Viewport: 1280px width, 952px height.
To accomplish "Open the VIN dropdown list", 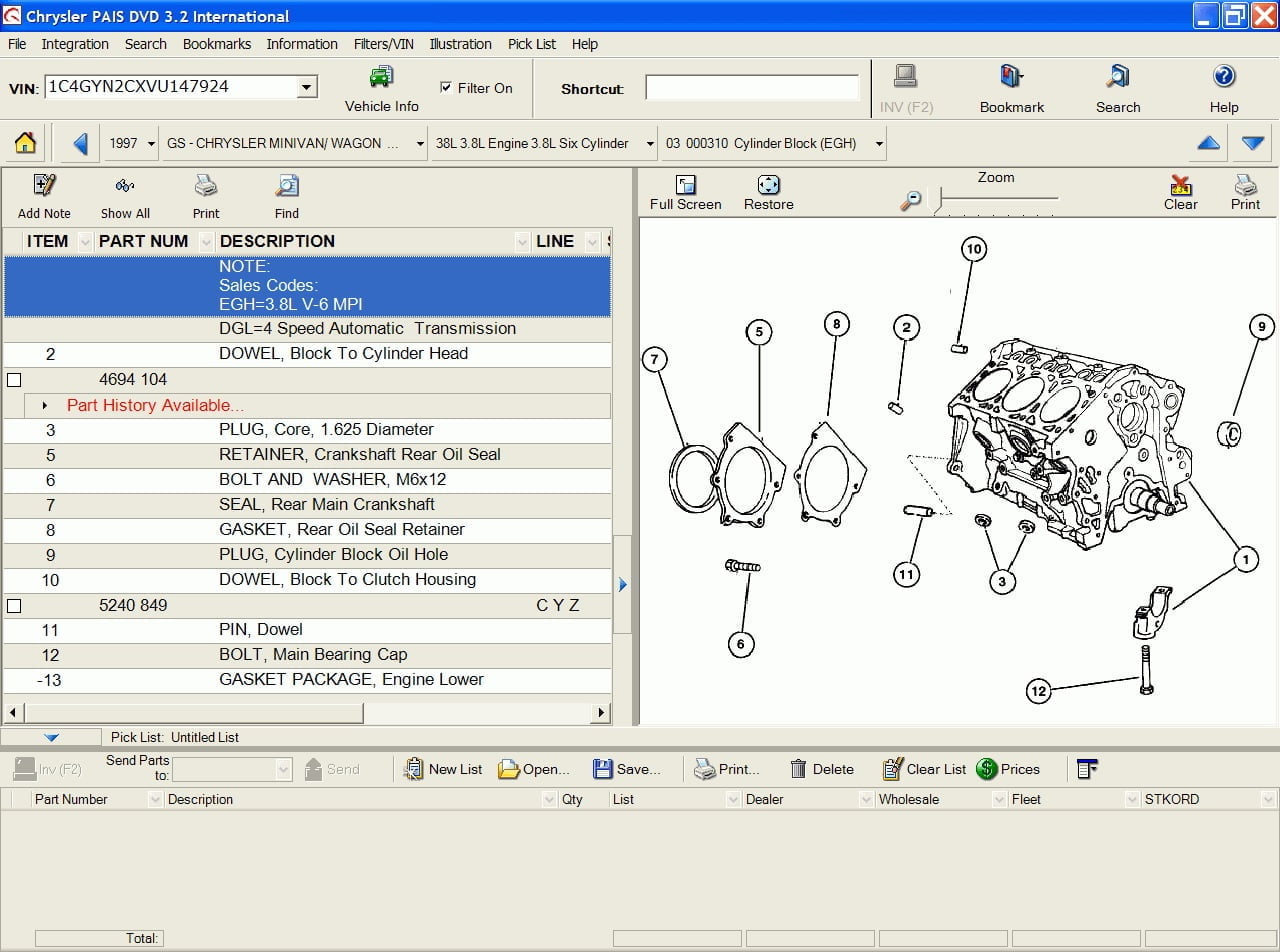I will click(x=307, y=87).
